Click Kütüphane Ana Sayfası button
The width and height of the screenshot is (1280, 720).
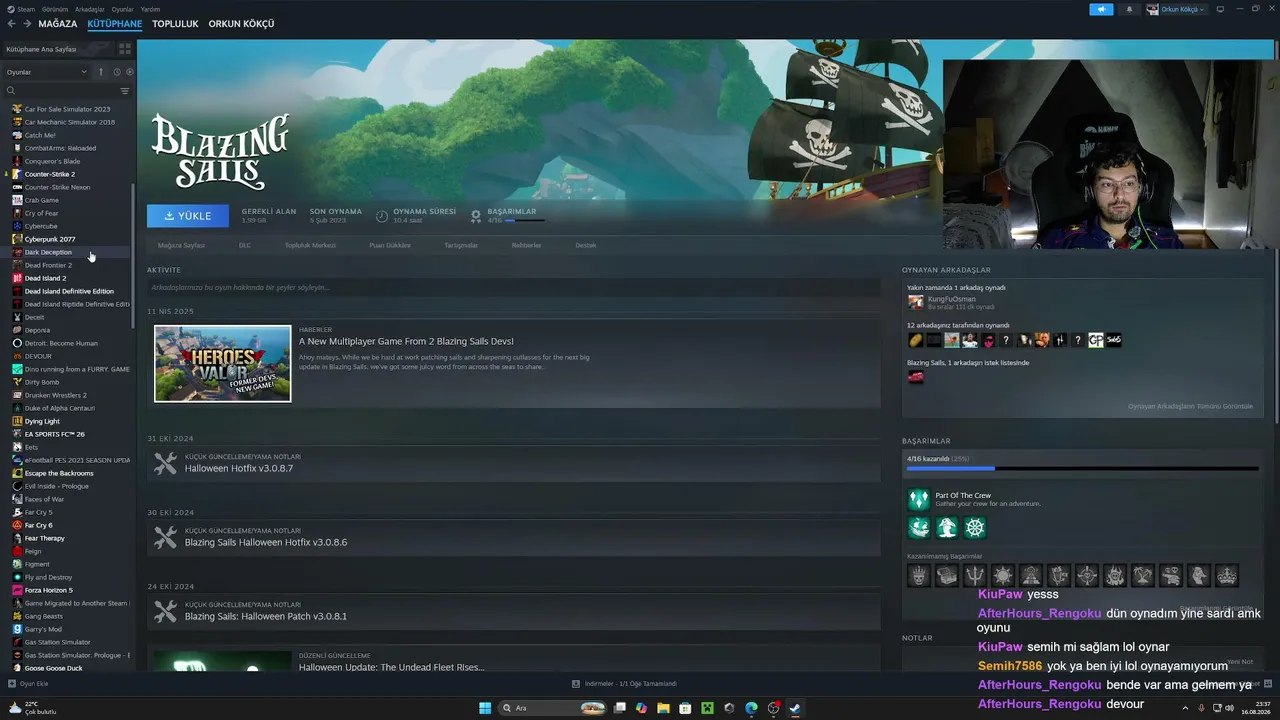(x=58, y=49)
